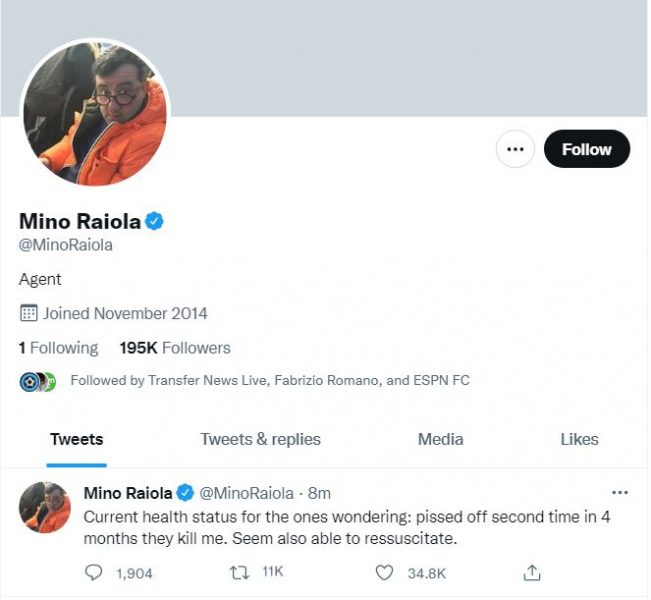Click the verified badge in the tweet header
The image size is (651, 600).
pos(185,493)
